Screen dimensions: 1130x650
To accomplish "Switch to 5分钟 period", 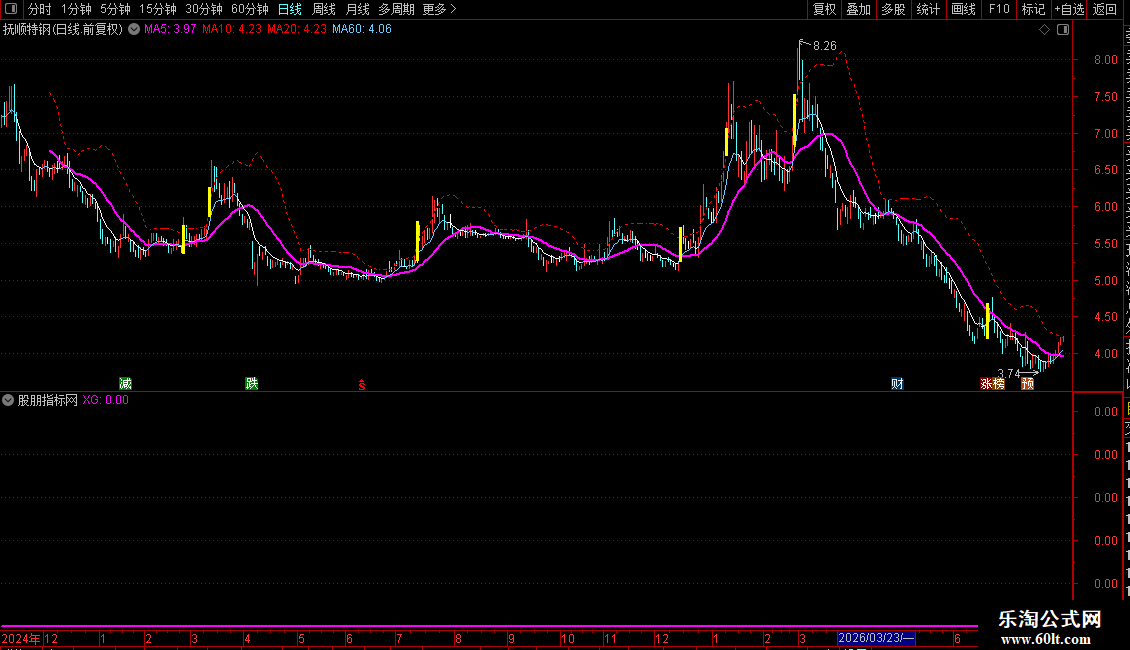I will [115, 9].
